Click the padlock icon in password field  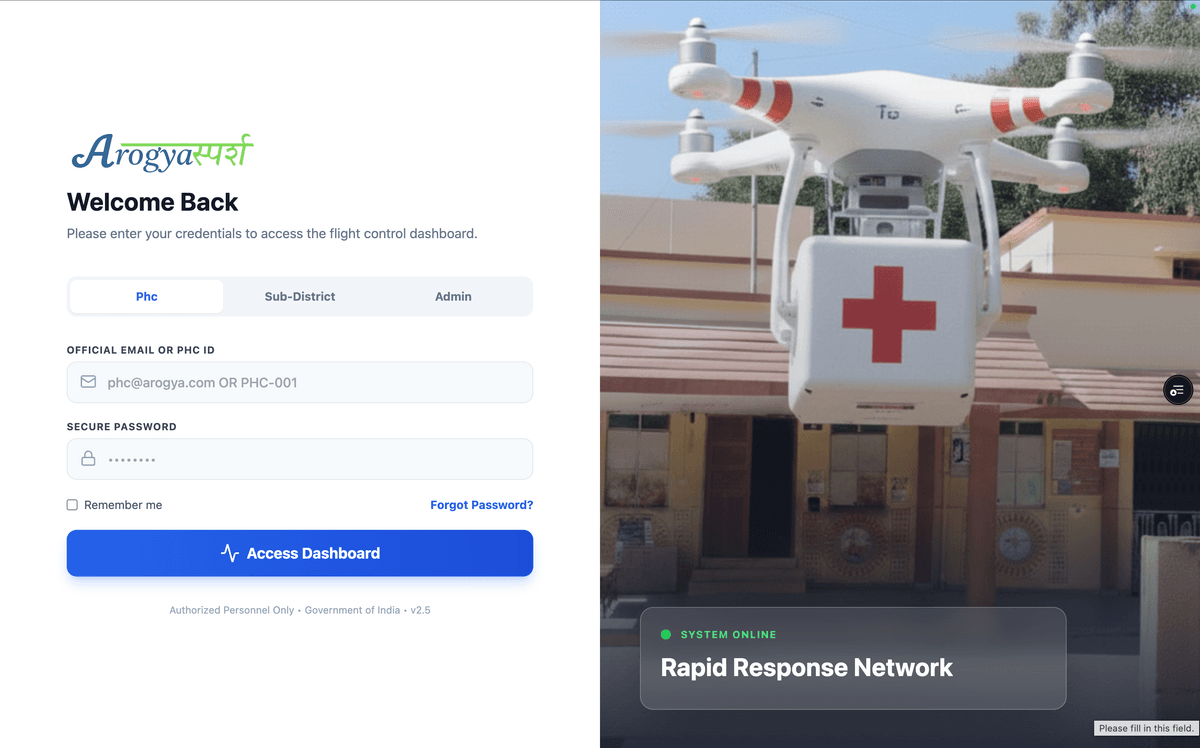tap(88, 459)
